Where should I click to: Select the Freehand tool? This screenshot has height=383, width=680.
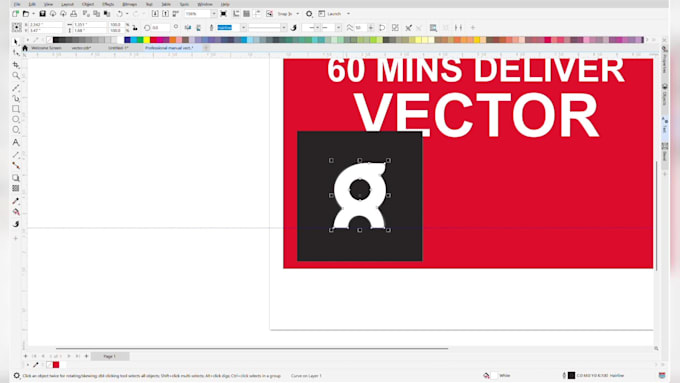coord(16,88)
